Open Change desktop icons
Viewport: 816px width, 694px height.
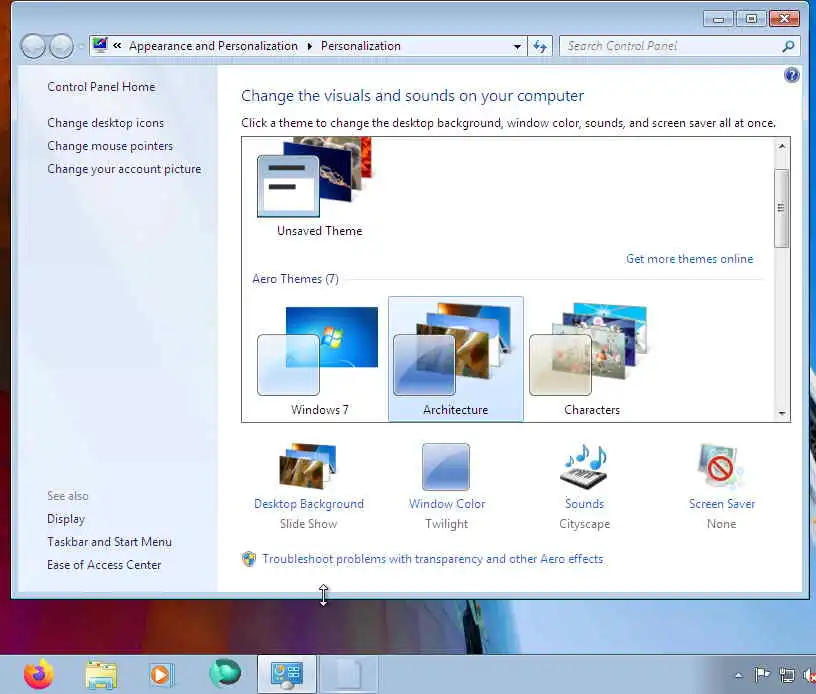[x=106, y=123]
